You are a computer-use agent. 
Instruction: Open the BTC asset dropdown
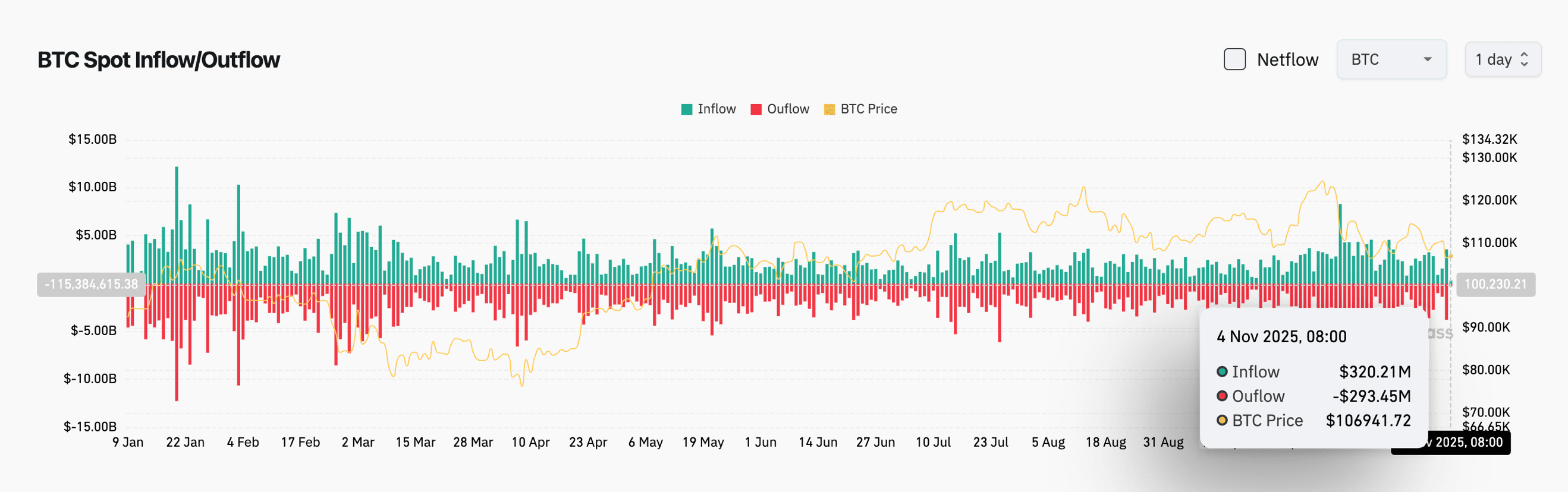point(1391,59)
